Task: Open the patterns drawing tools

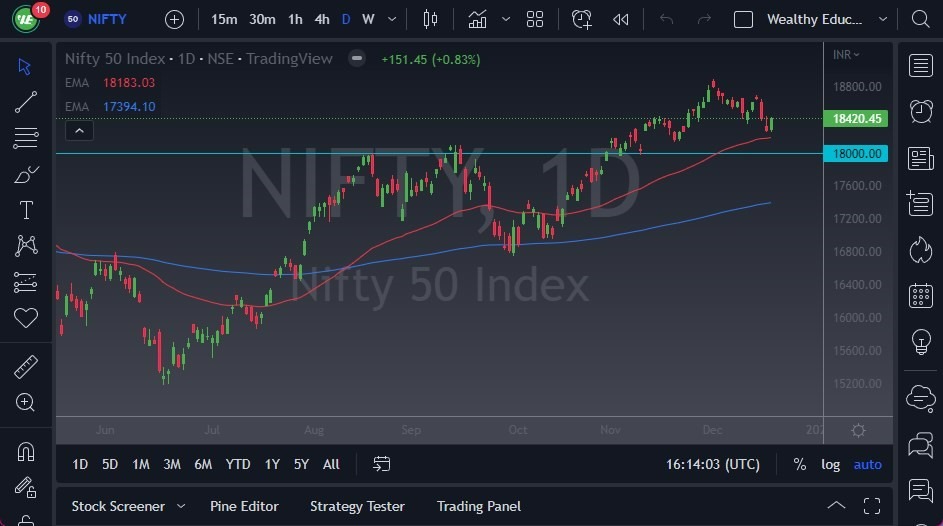Action: coord(25,246)
